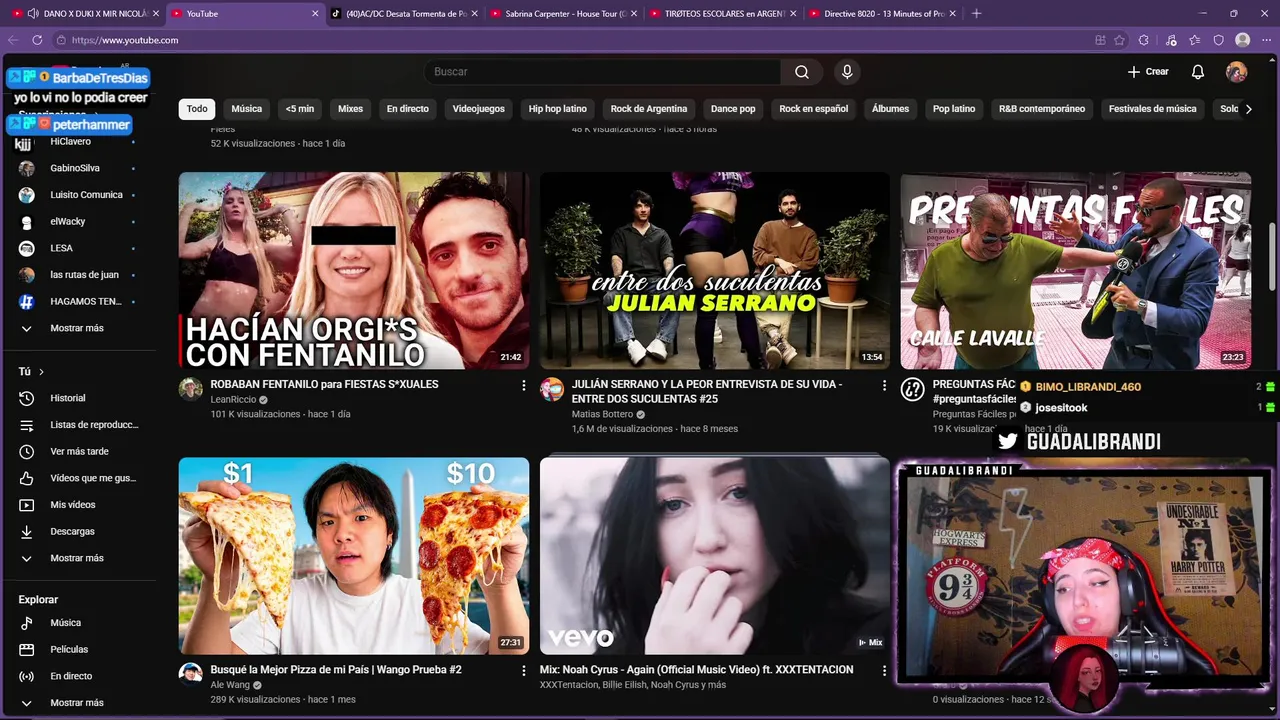Select the R&B contemporáneo chip

[x=1042, y=109]
